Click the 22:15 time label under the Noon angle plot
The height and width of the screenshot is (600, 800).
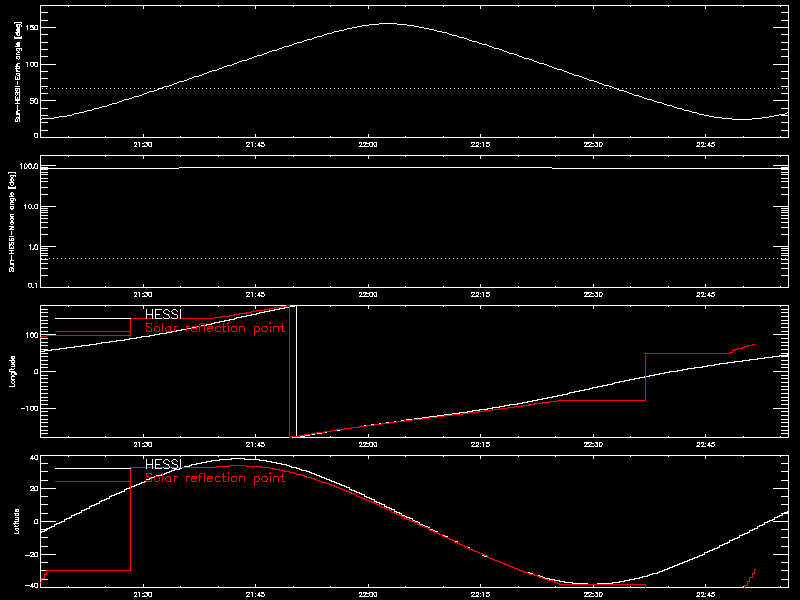[480, 295]
